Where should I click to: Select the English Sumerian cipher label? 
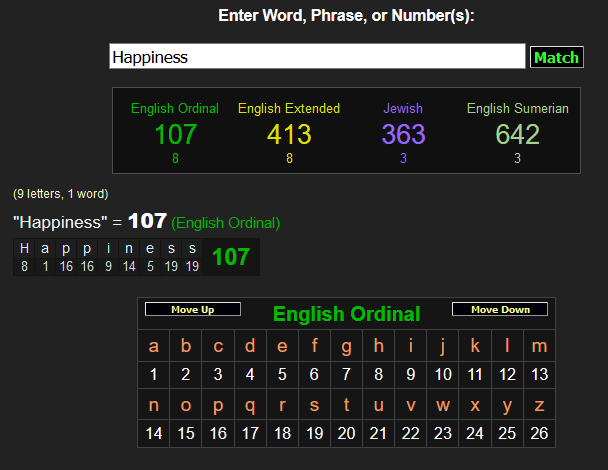point(517,108)
